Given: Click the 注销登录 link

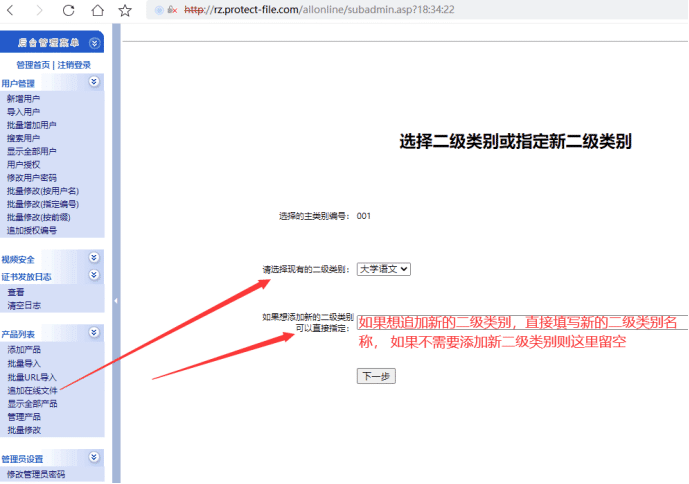Looking at the screenshot, I should pyautogui.click(x=74, y=65).
